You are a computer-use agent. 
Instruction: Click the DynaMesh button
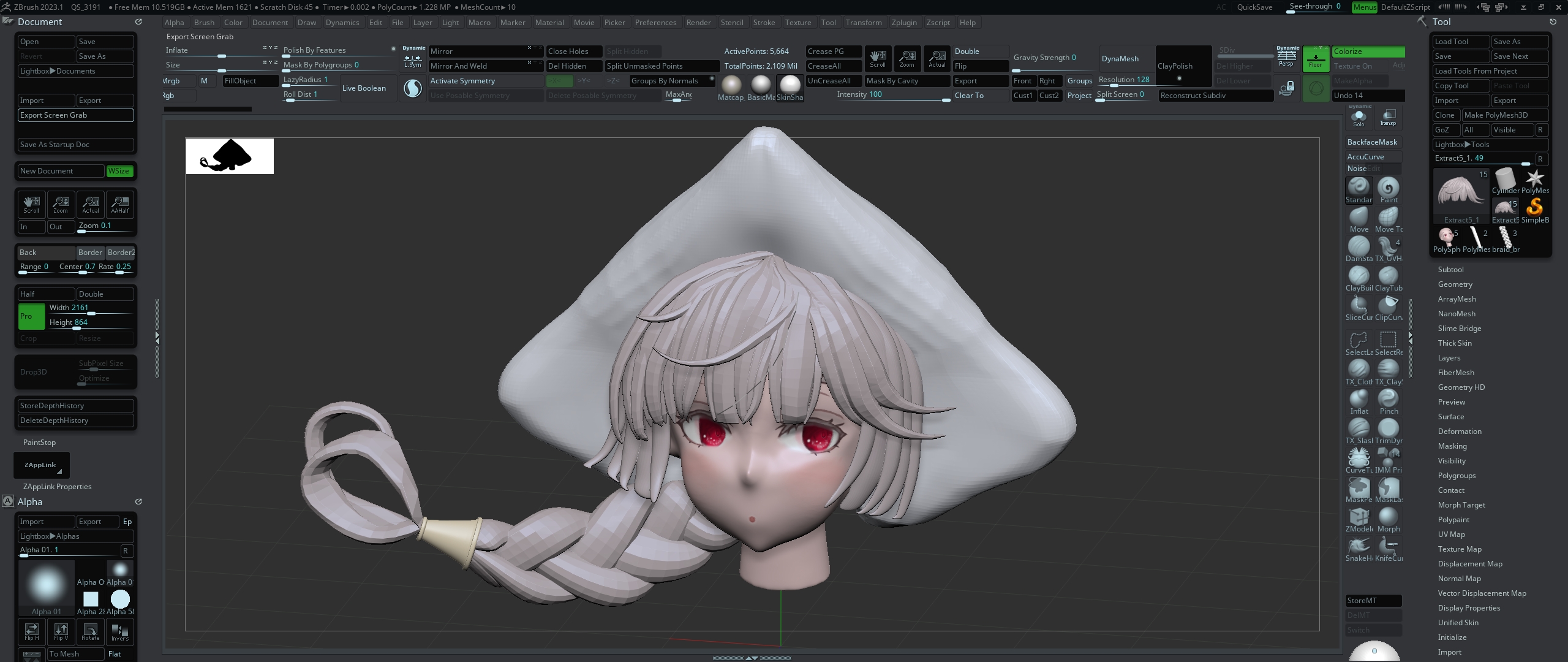[x=1126, y=59]
